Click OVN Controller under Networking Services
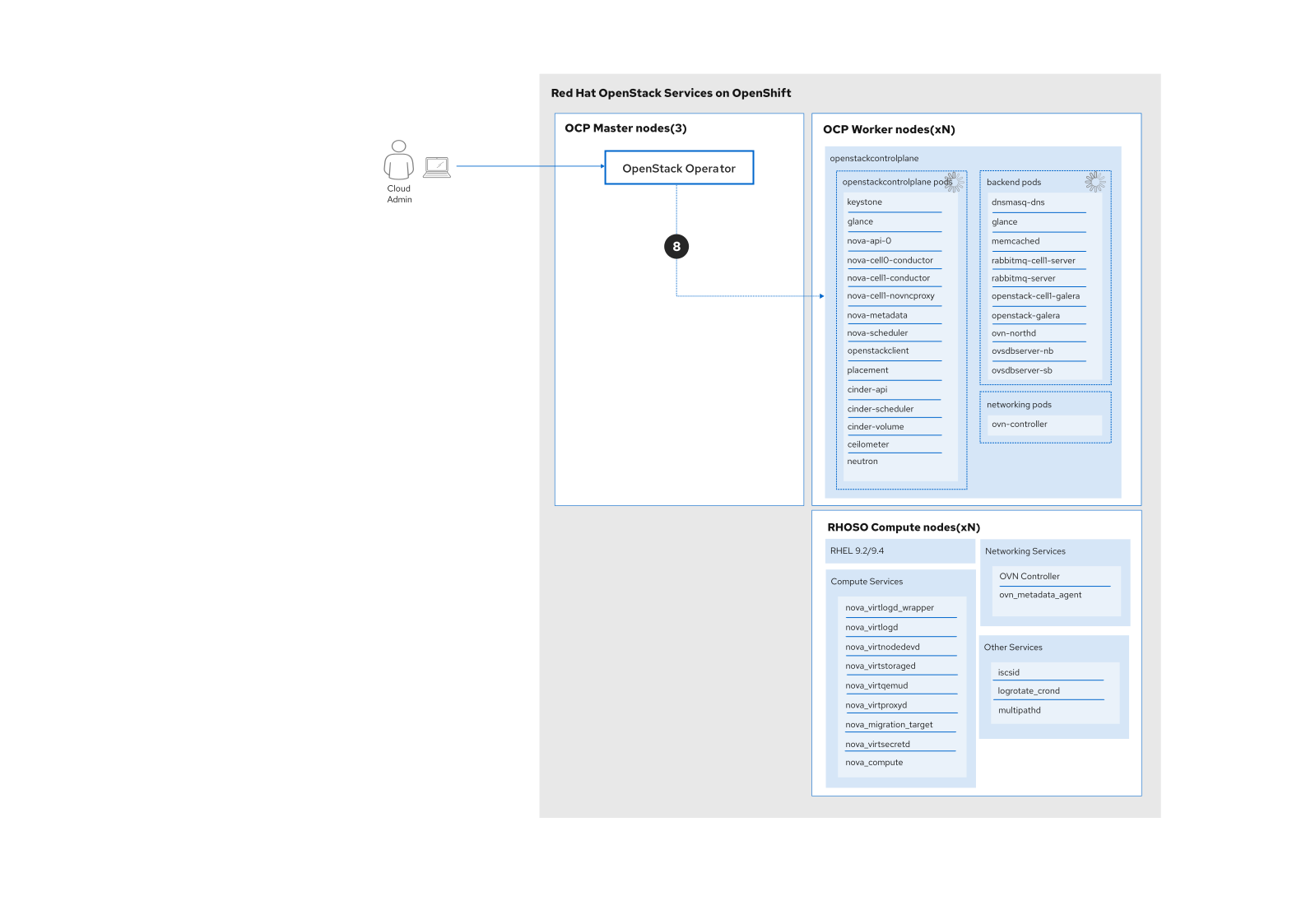 pyautogui.click(x=1029, y=577)
